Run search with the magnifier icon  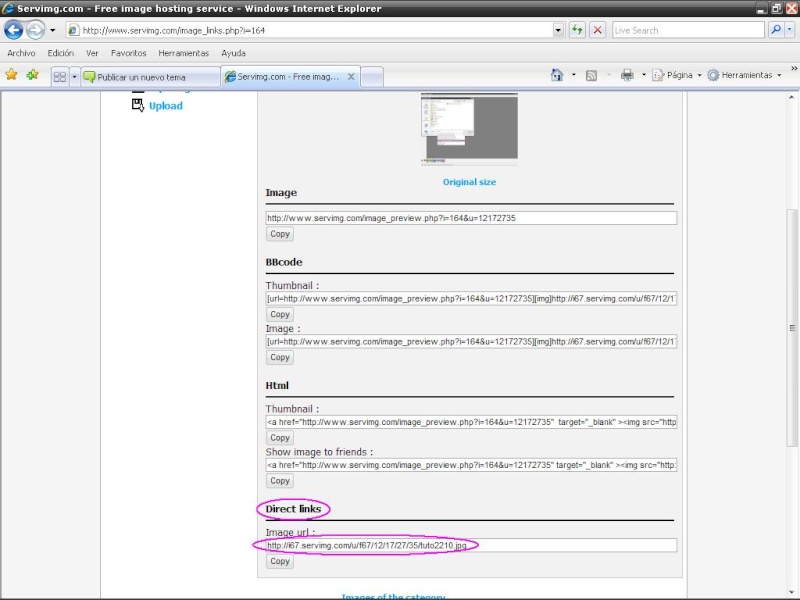click(776, 30)
